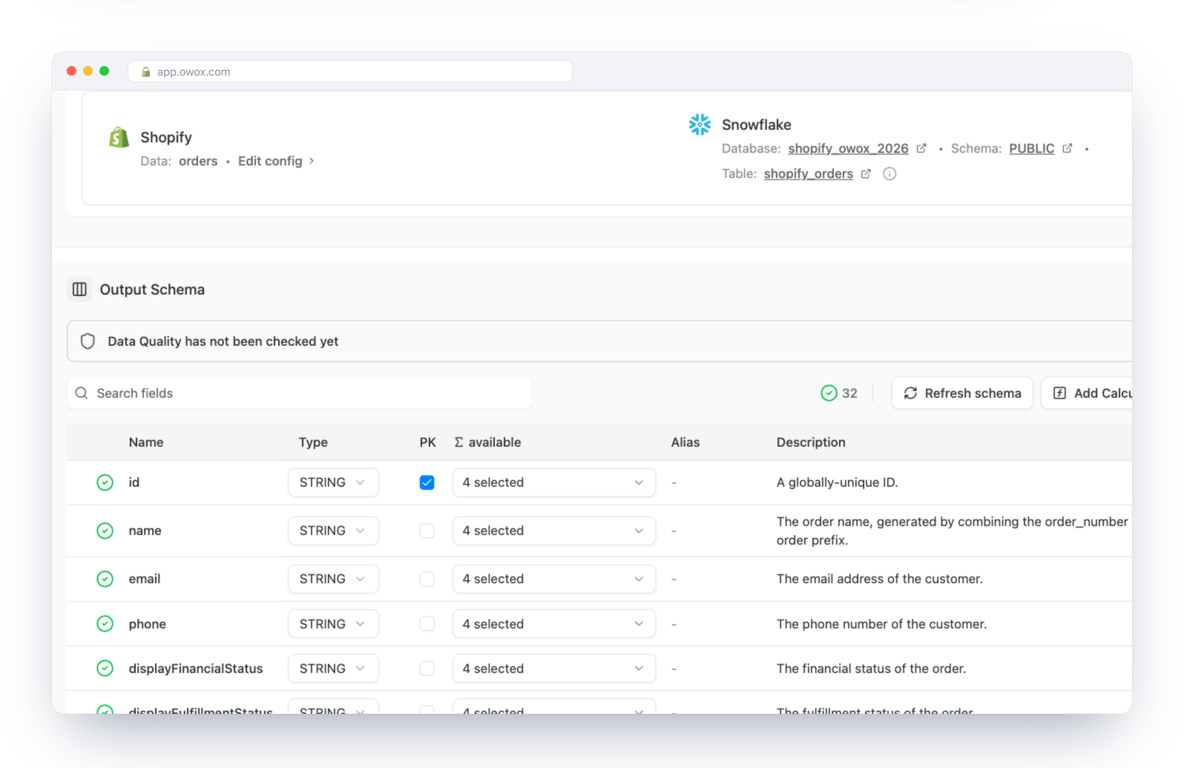Click the 'displayFinancialStatus' field name
The image size is (1184, 768).
196,668
